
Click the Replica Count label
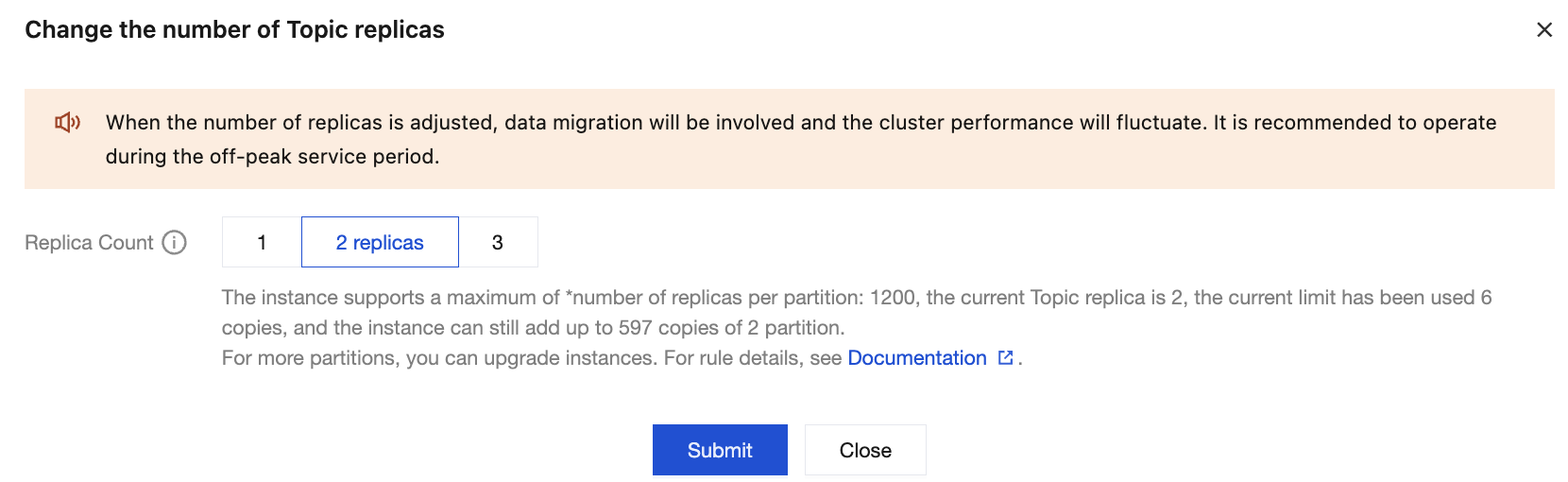tap(89, 243)
